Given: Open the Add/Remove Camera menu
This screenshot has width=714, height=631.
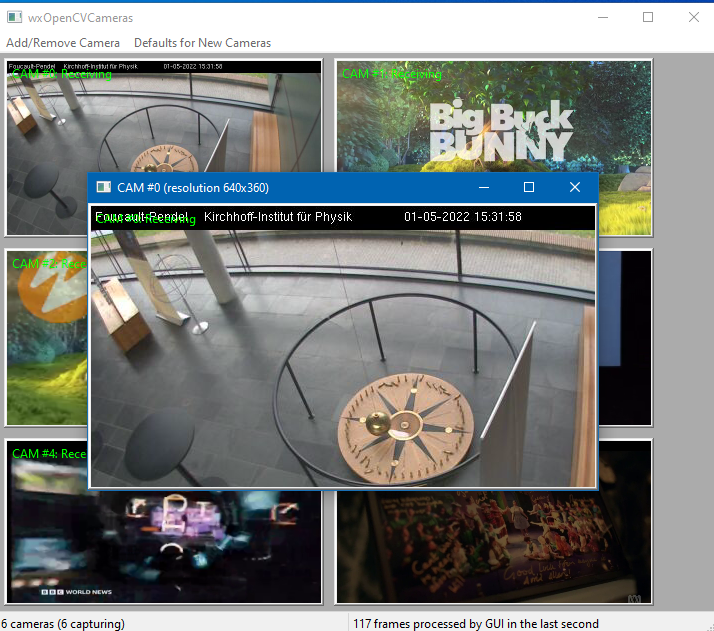Looking at the screenshot, I should pos(63,43).
